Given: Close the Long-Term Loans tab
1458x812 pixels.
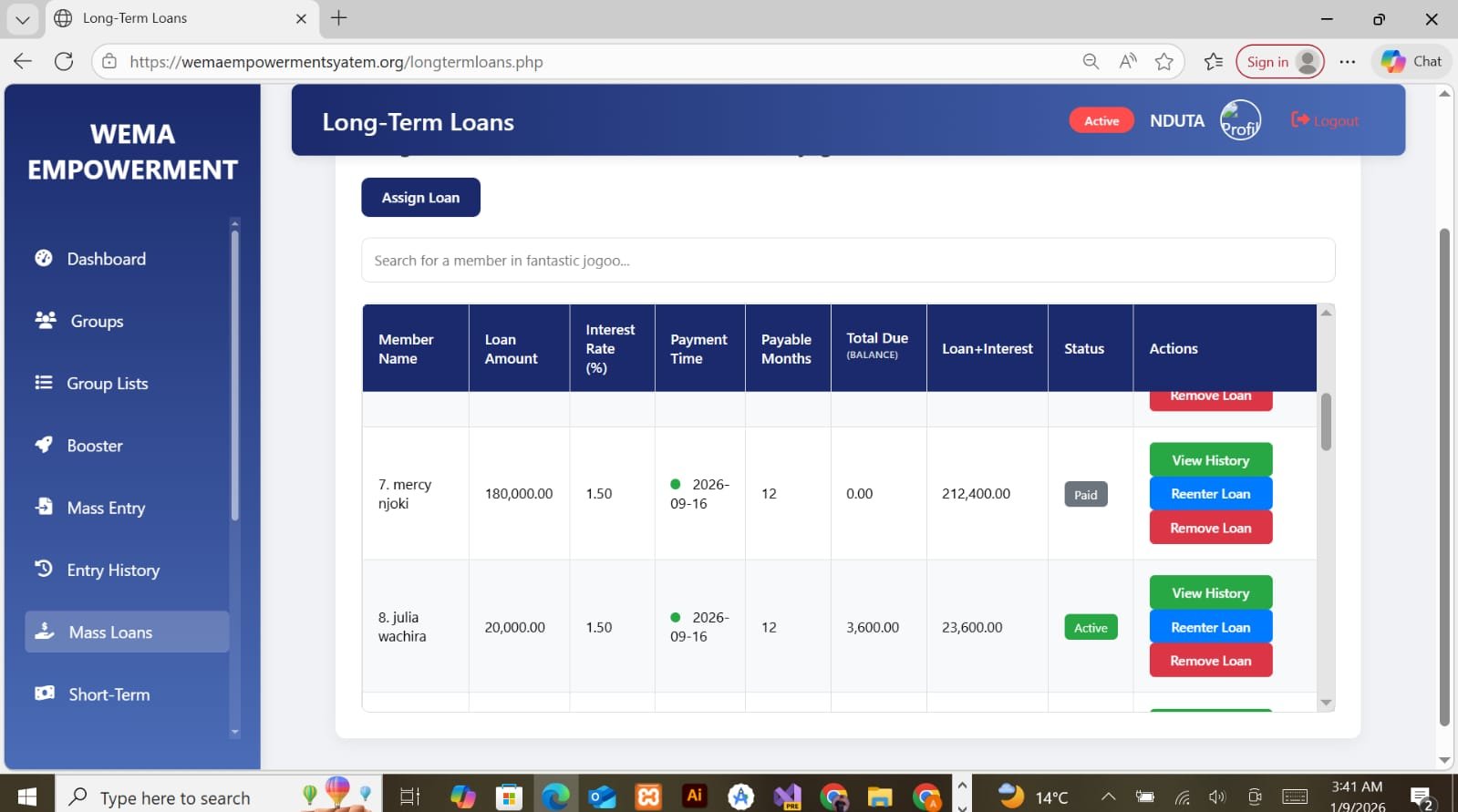Looking at the screenshot, I should pyautogui.click(x=301, y=18).
